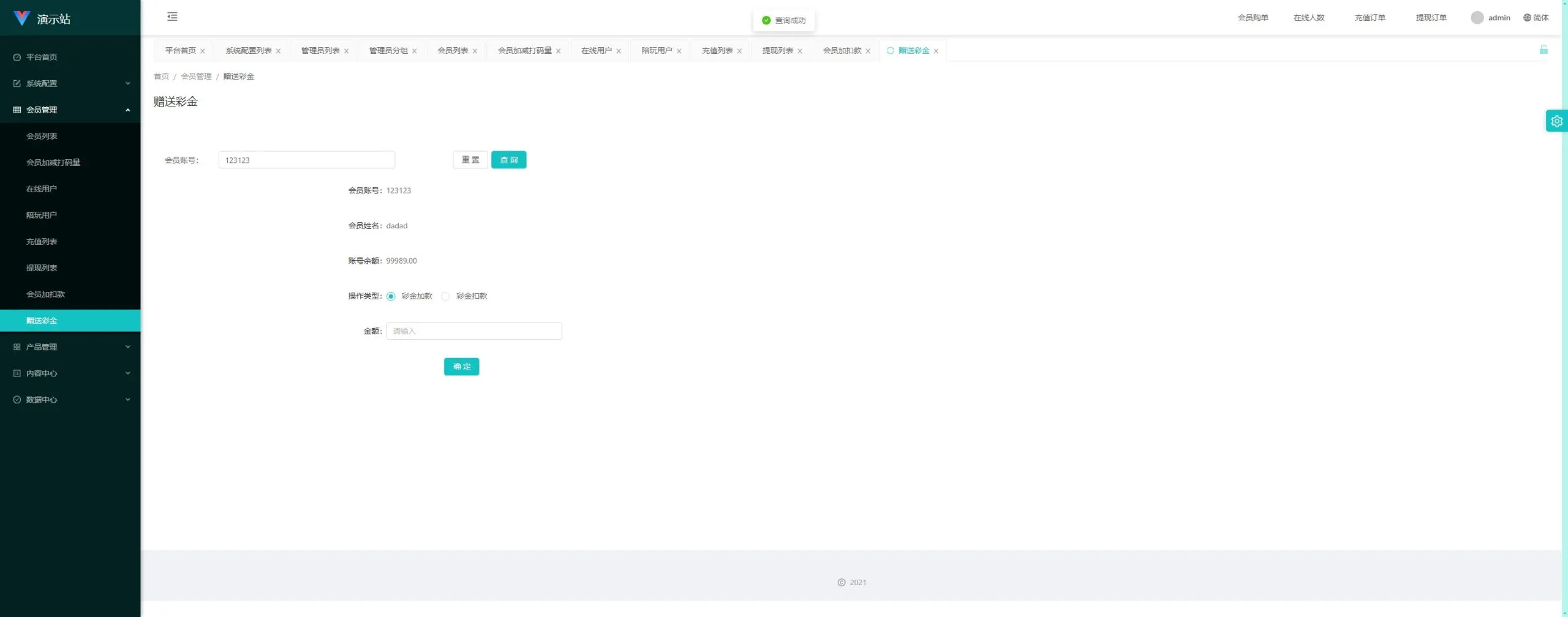This screenshot has height=617, width=1568.
Task: Close the 会员加扣款 tab
Action: [867, 51]
